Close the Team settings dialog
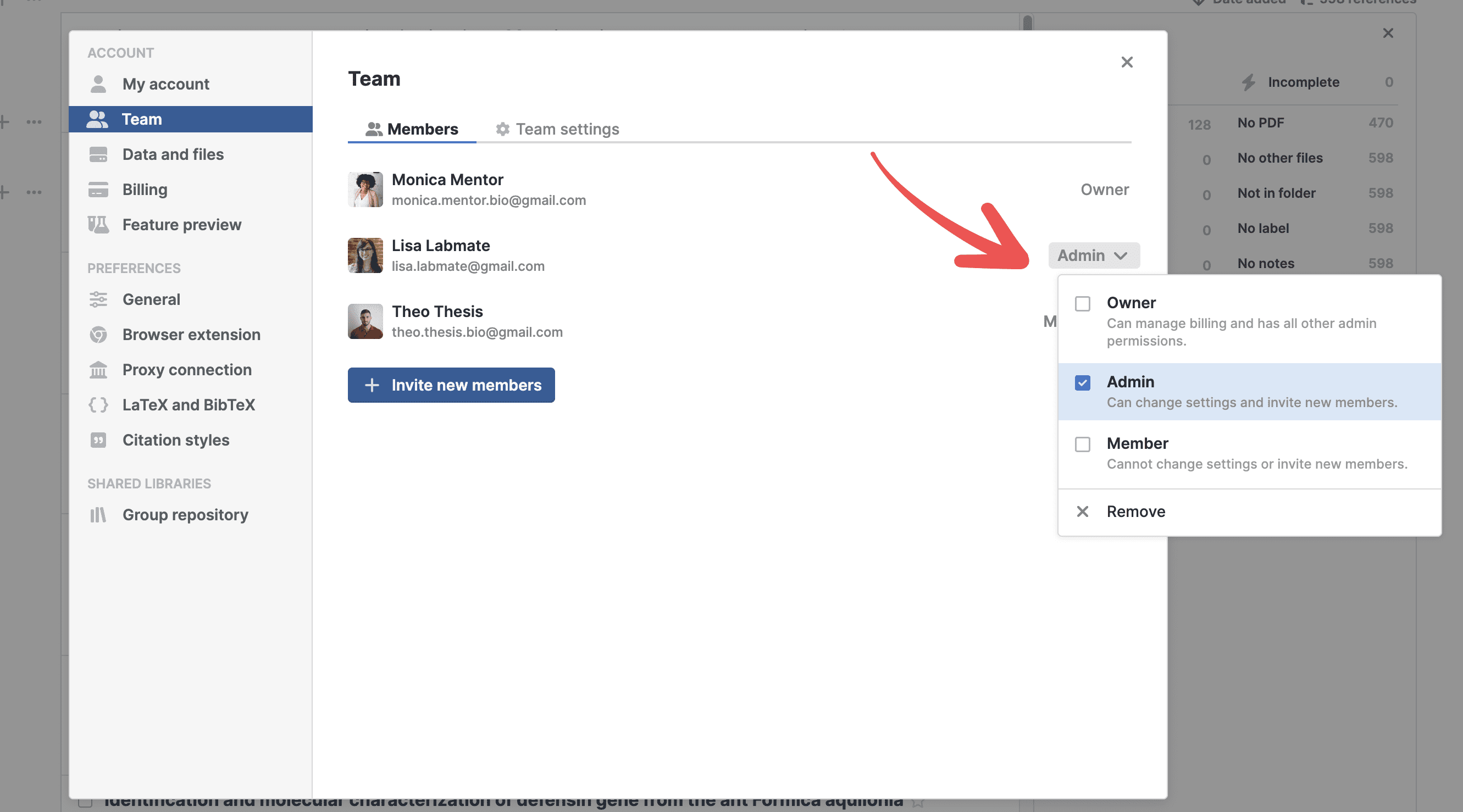Viewport: 1463px width, 812px height. pyautogui.click(x=1127, y=62)
